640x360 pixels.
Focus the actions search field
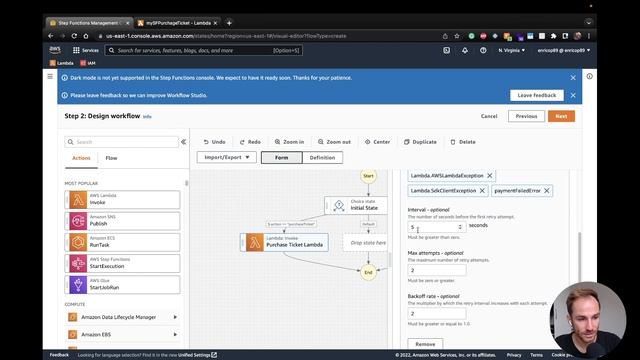121,142
